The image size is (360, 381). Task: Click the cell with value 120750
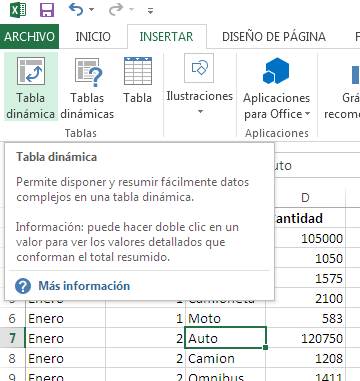pos(305,338)
